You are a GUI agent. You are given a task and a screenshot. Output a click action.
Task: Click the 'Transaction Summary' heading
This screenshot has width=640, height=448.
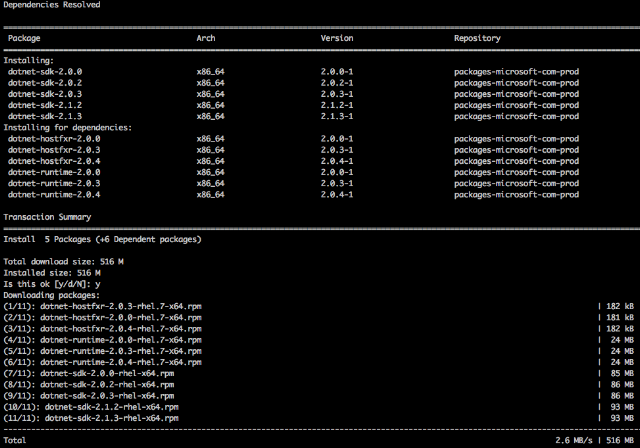pos(47,217)
